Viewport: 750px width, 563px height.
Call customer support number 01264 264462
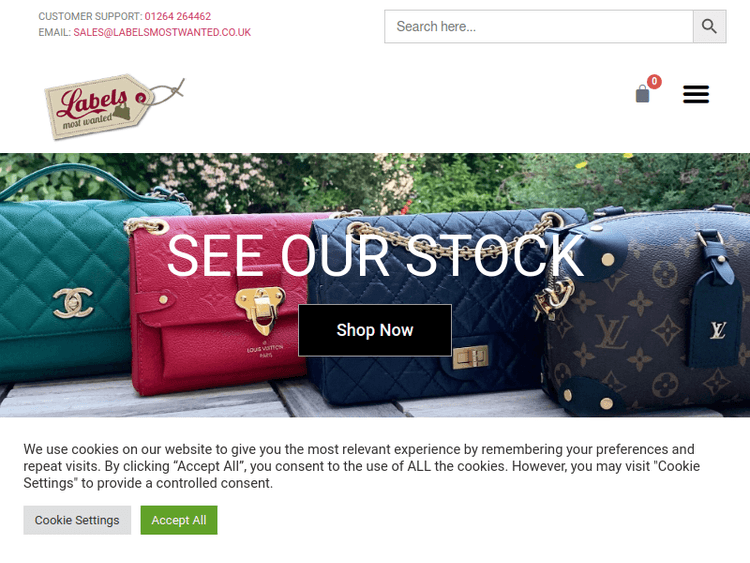point(178,16)
